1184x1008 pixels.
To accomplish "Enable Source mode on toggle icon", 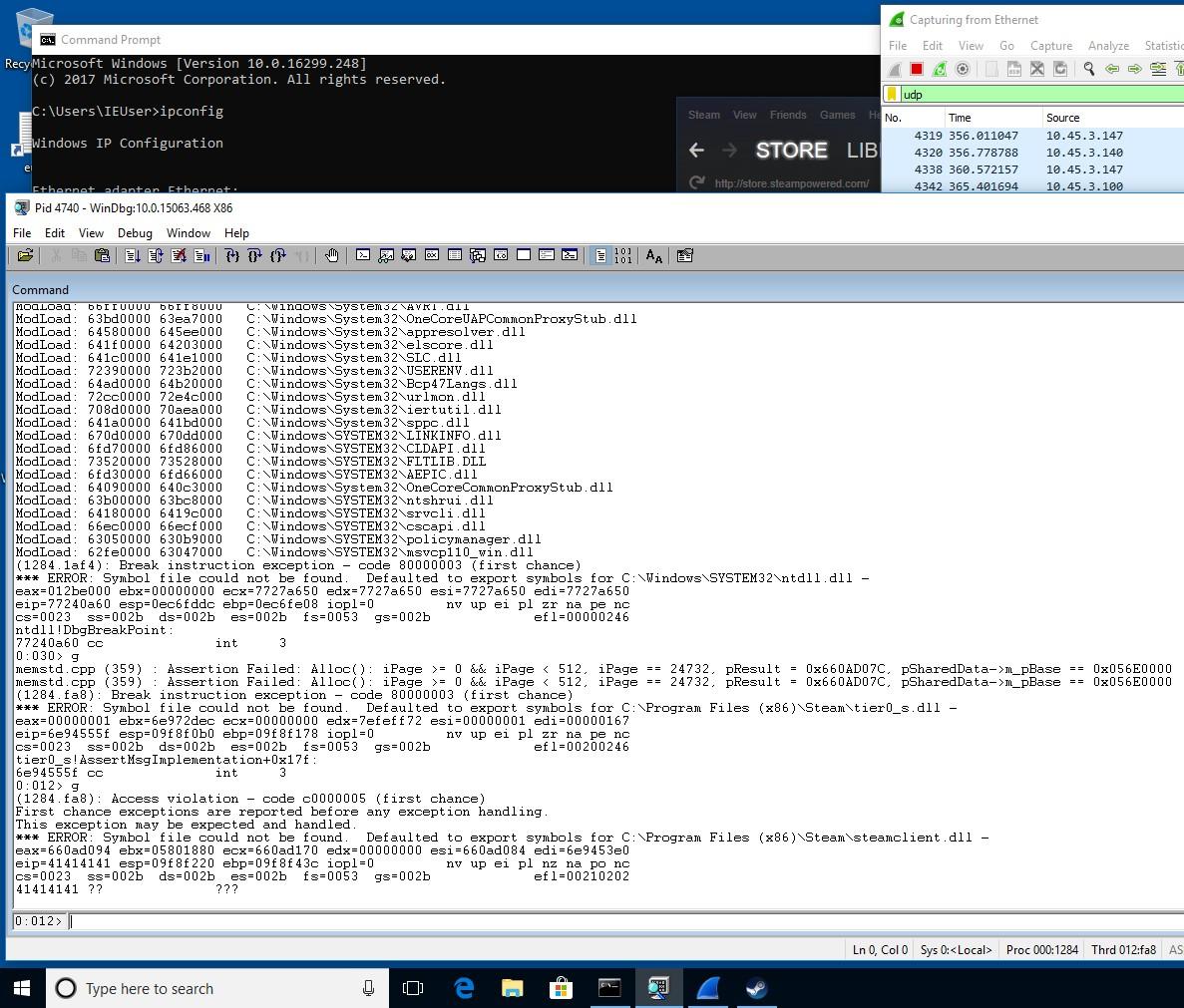I will coord(600,256).
